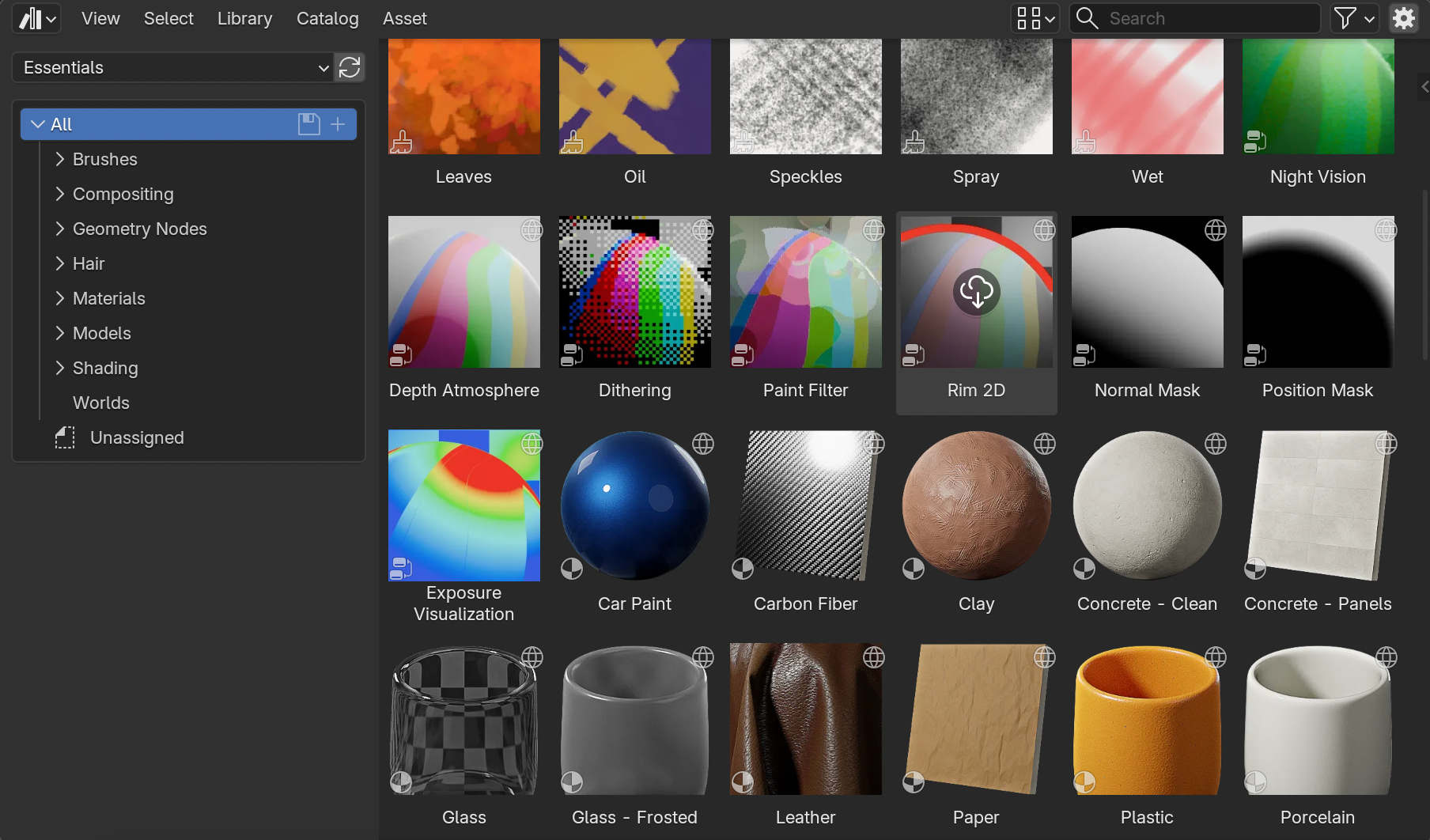Refresh the asset library list
This screenshot has height=840, width=1430.
click(350, 67)
